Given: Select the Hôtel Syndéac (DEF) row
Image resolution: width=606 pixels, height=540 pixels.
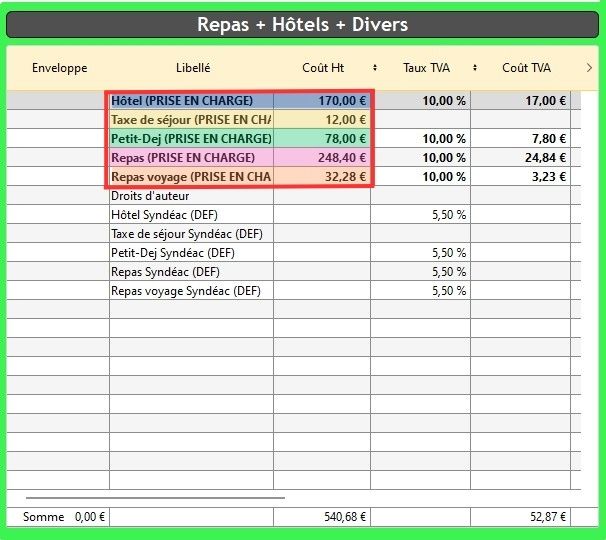Looking at the screenshot, I should click(190, 215).
